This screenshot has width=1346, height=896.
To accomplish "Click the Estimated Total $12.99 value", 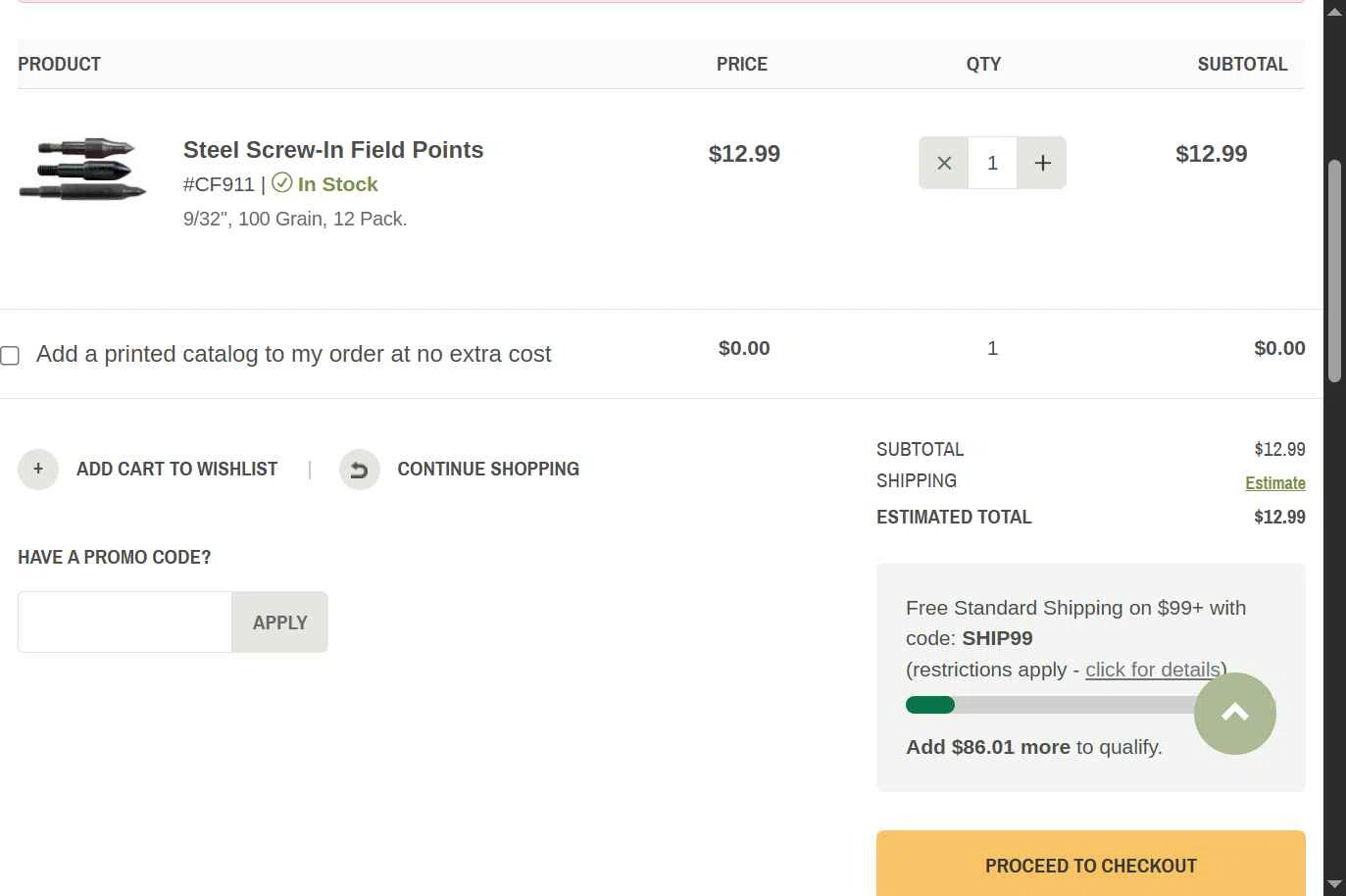I will click(1279, 517).
